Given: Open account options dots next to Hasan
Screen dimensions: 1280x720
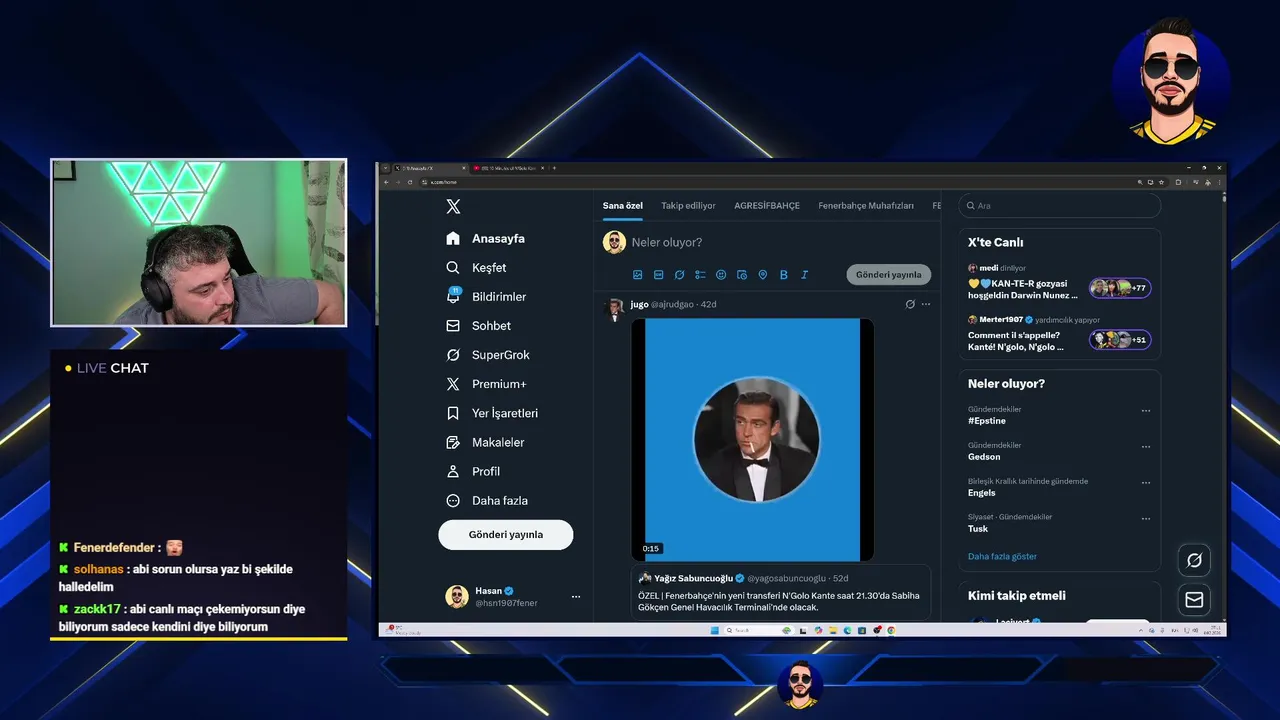Looking at the screenshot, I should (x=576, y=597).
